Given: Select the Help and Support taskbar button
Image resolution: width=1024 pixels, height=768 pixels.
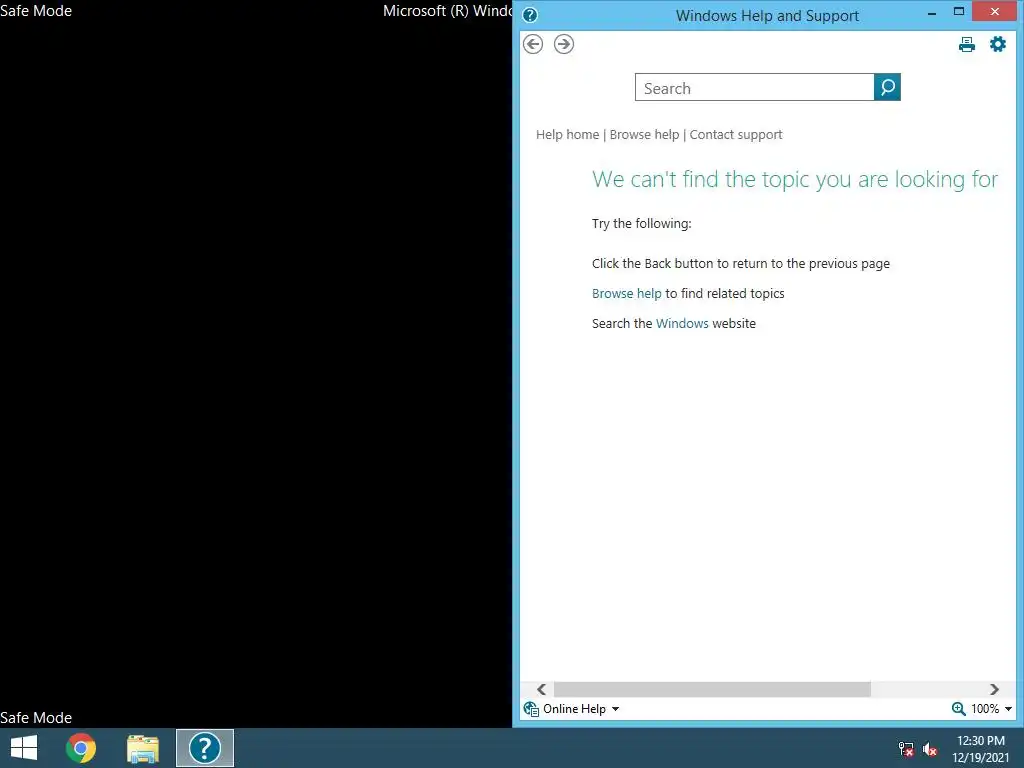Looking at the screenshot, I should coord(204,748).
